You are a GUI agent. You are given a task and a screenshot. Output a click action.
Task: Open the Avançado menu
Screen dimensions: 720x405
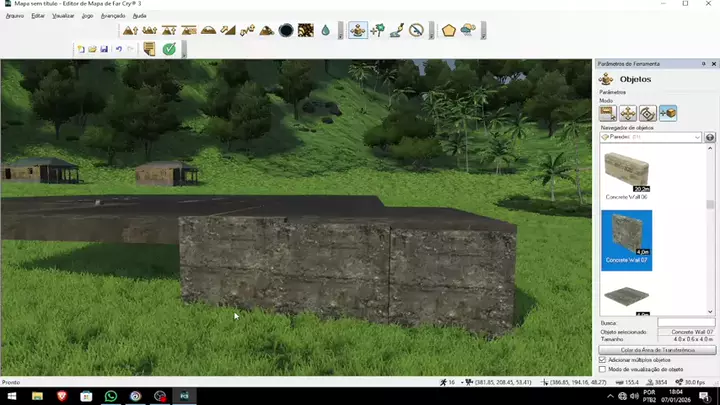tap(113, 16)
